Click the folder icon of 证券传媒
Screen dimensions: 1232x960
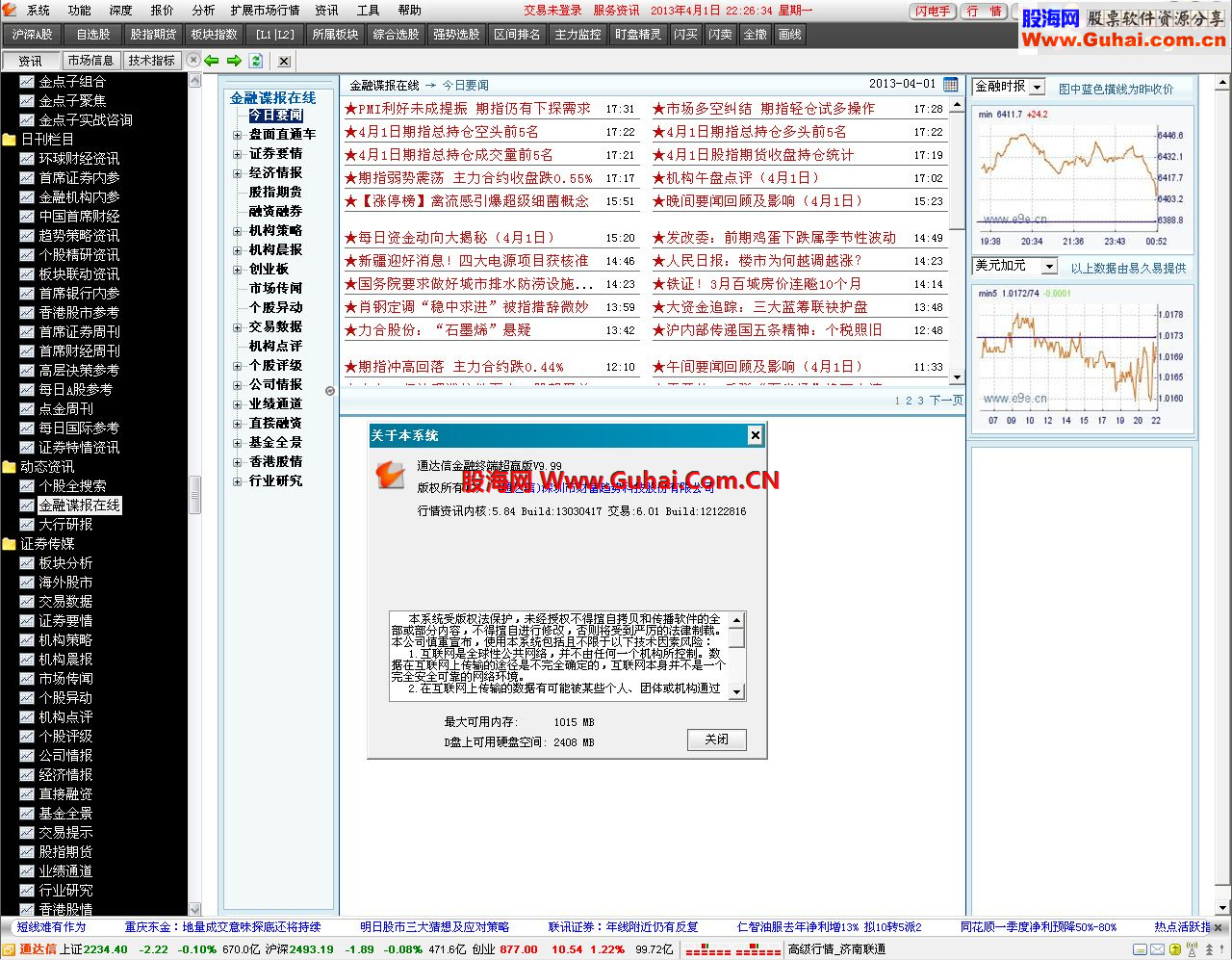pos(10,543)
